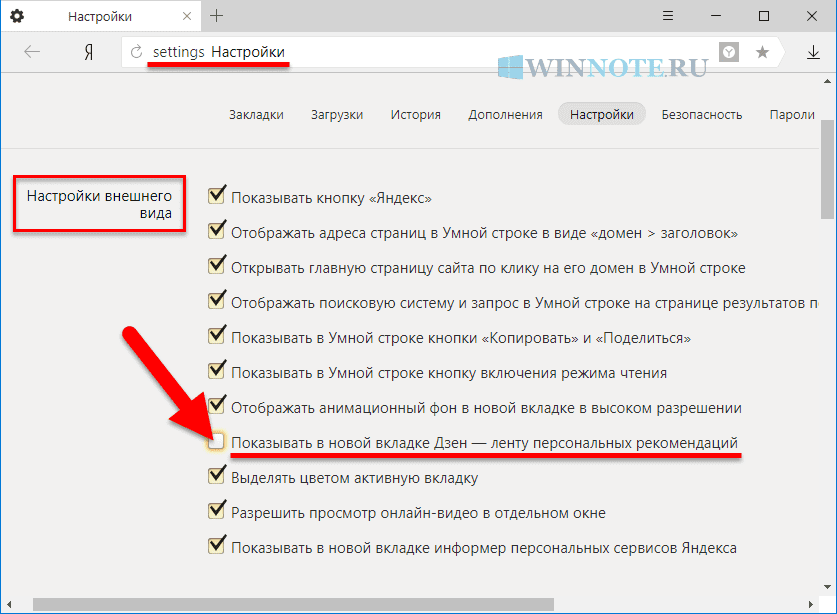This screenshot has height=614, width=837.
Task: Click the browser tab titled Настройки
Action: pos(100,16)
